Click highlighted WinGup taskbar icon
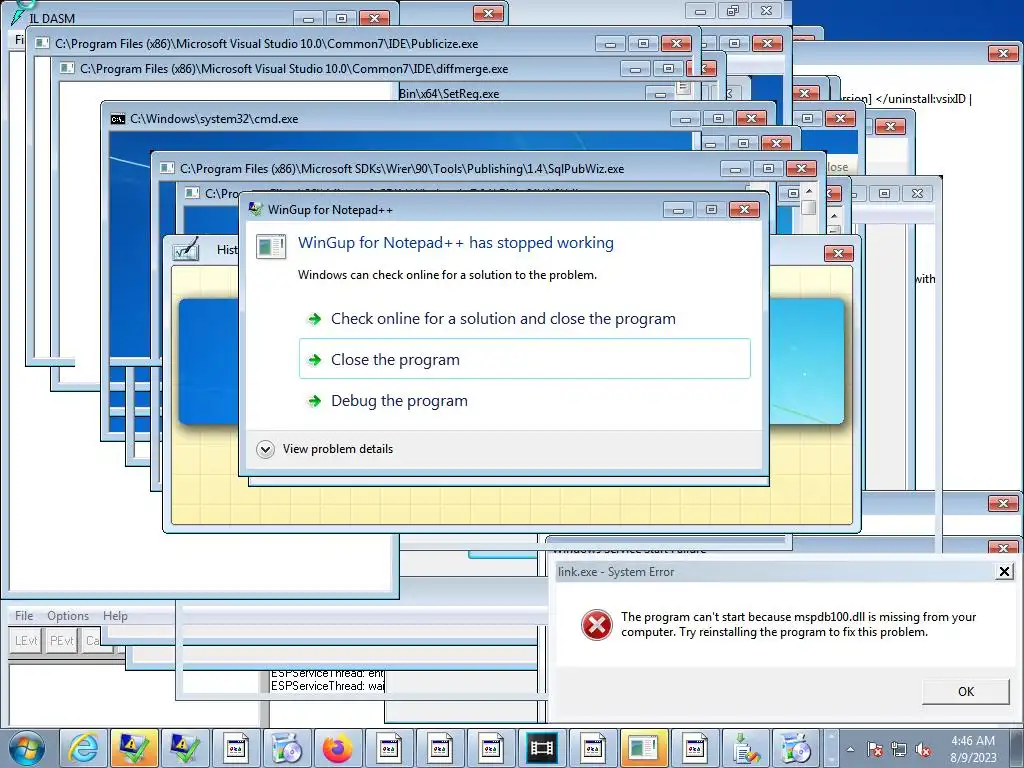1024x768 pixels. coord(643,748)
